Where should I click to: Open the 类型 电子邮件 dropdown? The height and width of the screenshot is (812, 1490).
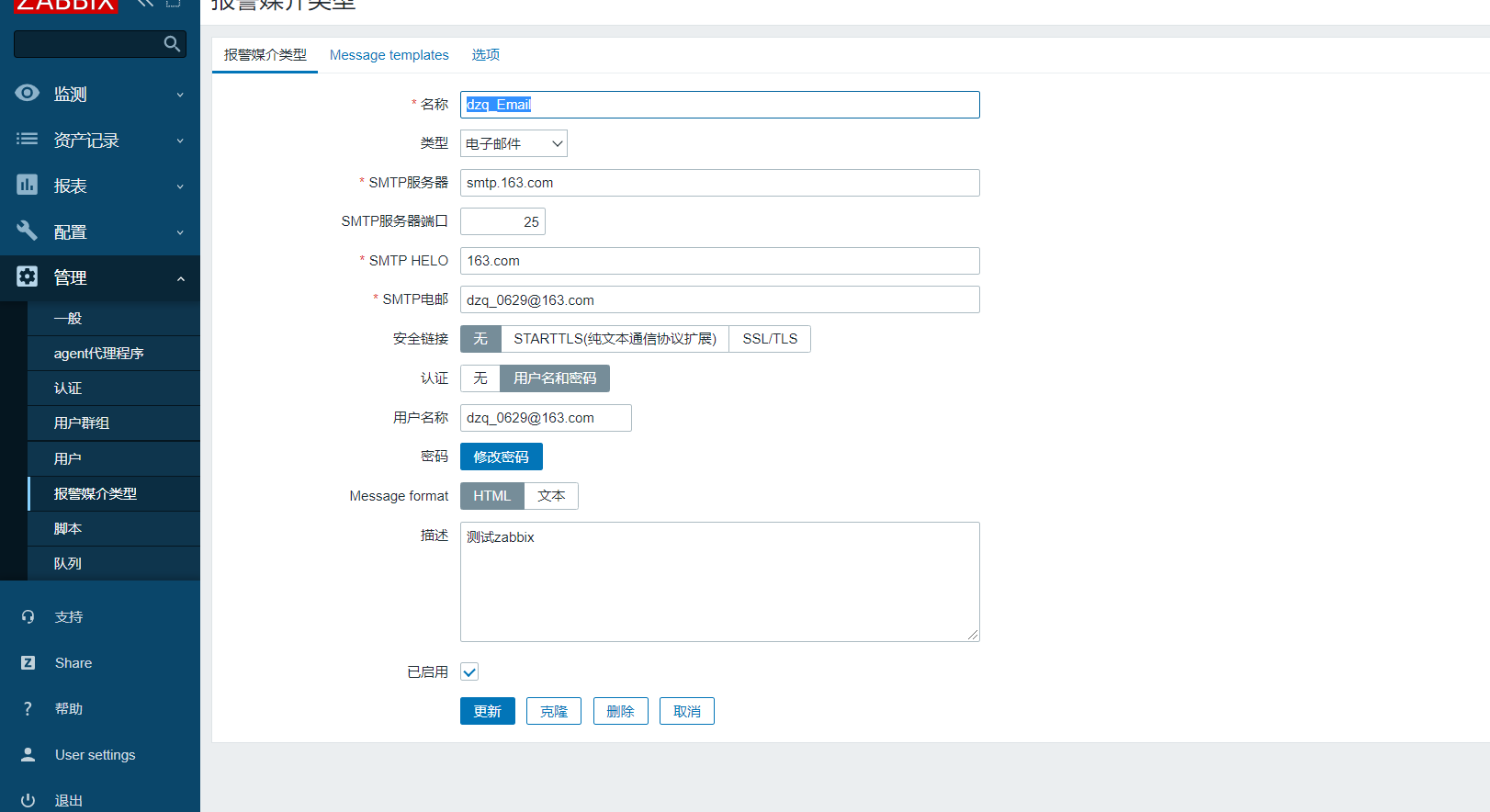[514, 143]
